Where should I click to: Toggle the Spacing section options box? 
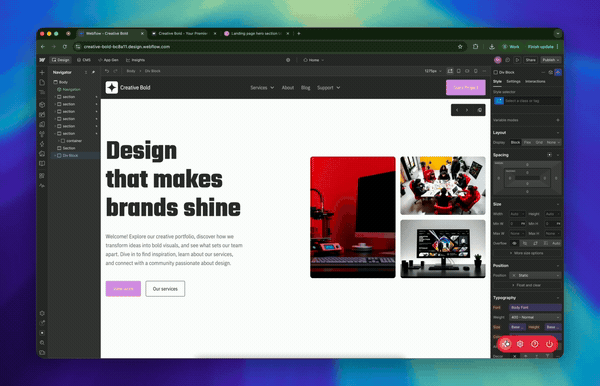pyautogui.click(x=549, y=155)
